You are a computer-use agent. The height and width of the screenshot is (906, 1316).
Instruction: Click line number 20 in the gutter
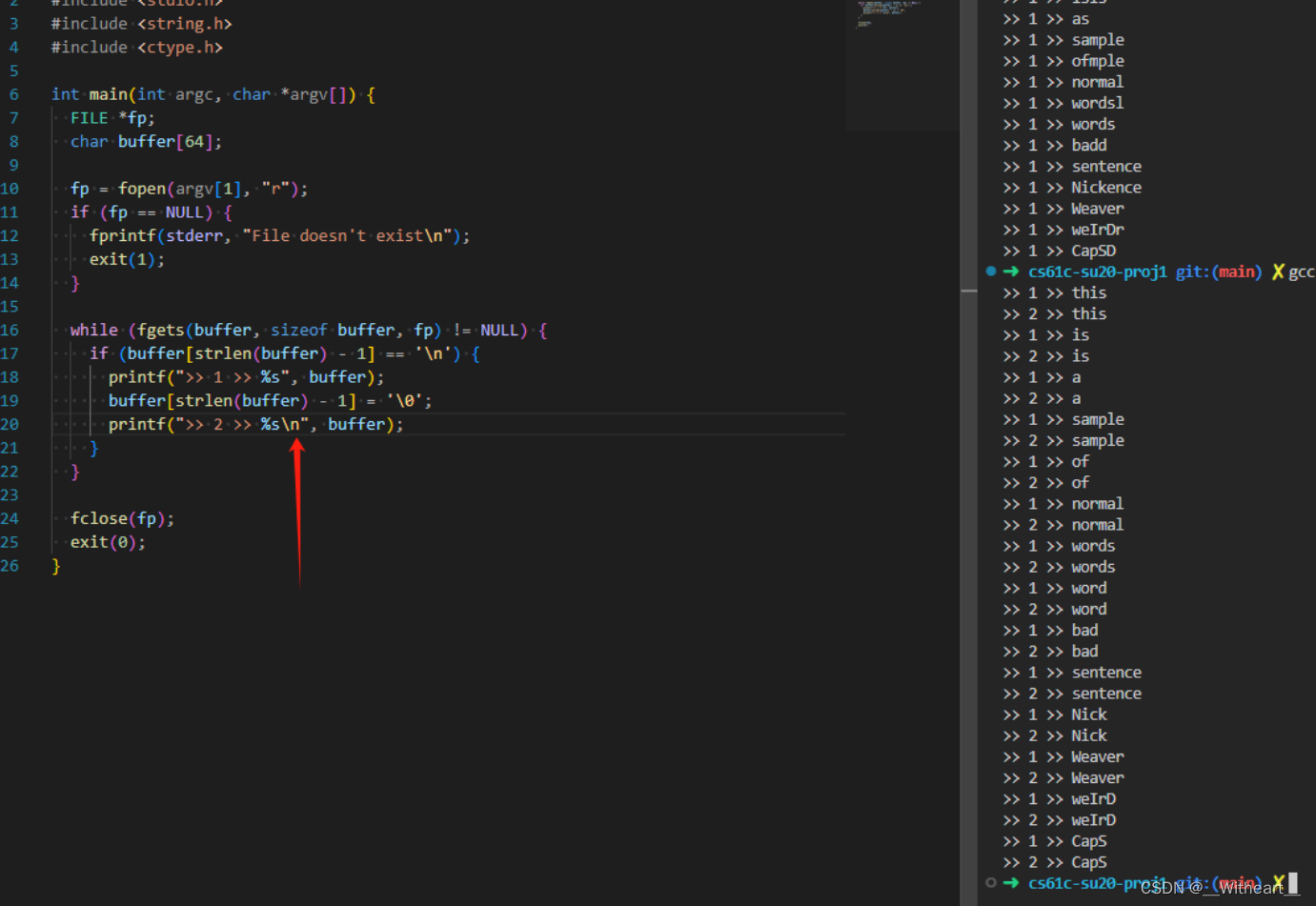(10, 424)
